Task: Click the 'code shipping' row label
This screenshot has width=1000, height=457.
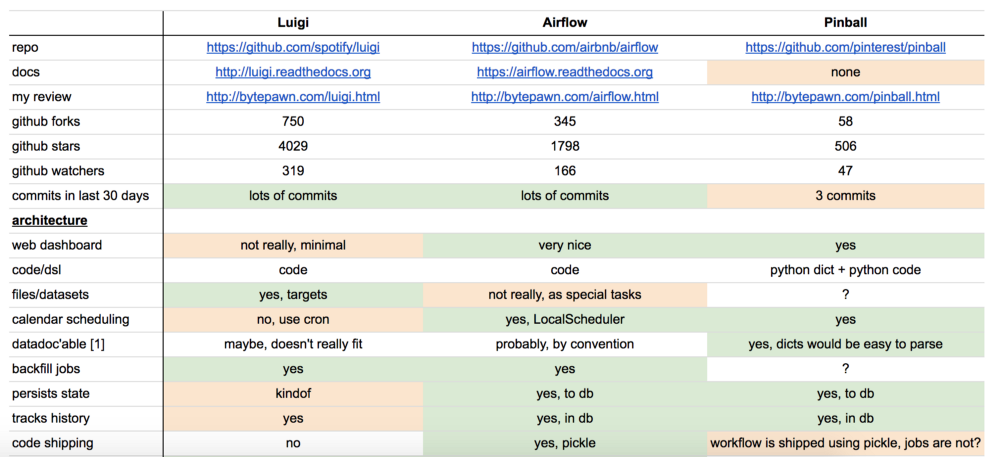Action: click(52, 443)
